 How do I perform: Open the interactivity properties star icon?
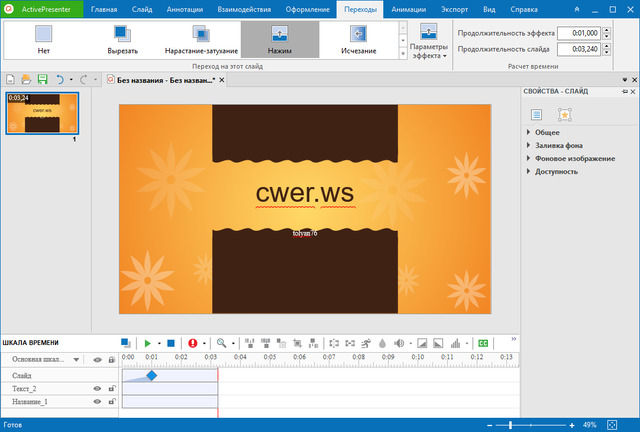[564, 115]
